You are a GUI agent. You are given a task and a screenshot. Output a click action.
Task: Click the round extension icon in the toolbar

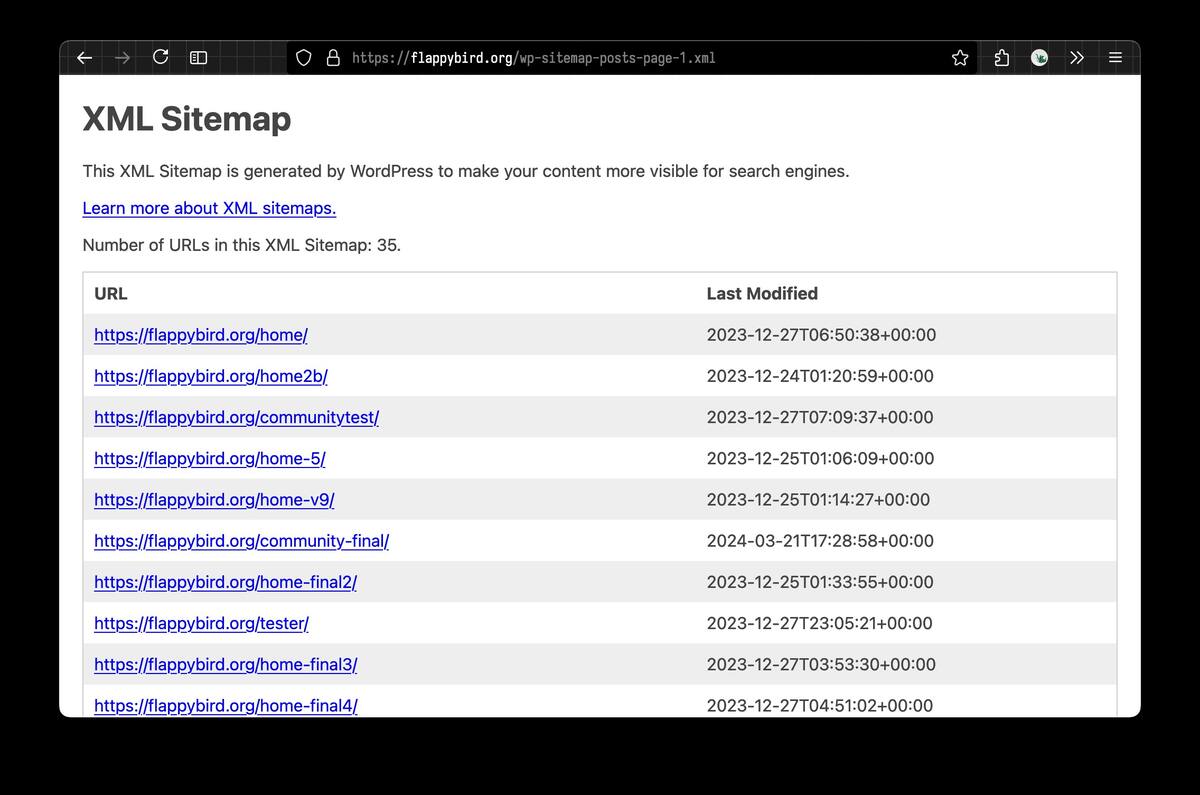(x=1040, y=58)
